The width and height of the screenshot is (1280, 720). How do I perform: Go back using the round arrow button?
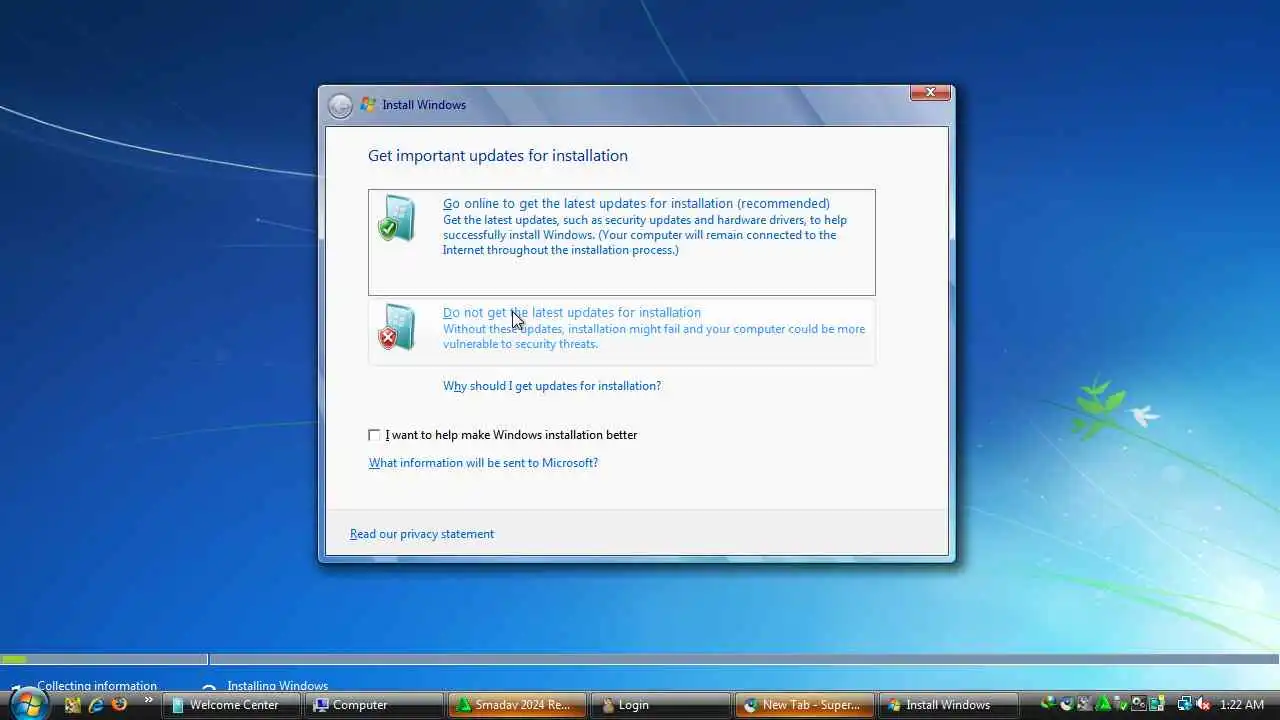pyautogui.click(x=340, y=105)
